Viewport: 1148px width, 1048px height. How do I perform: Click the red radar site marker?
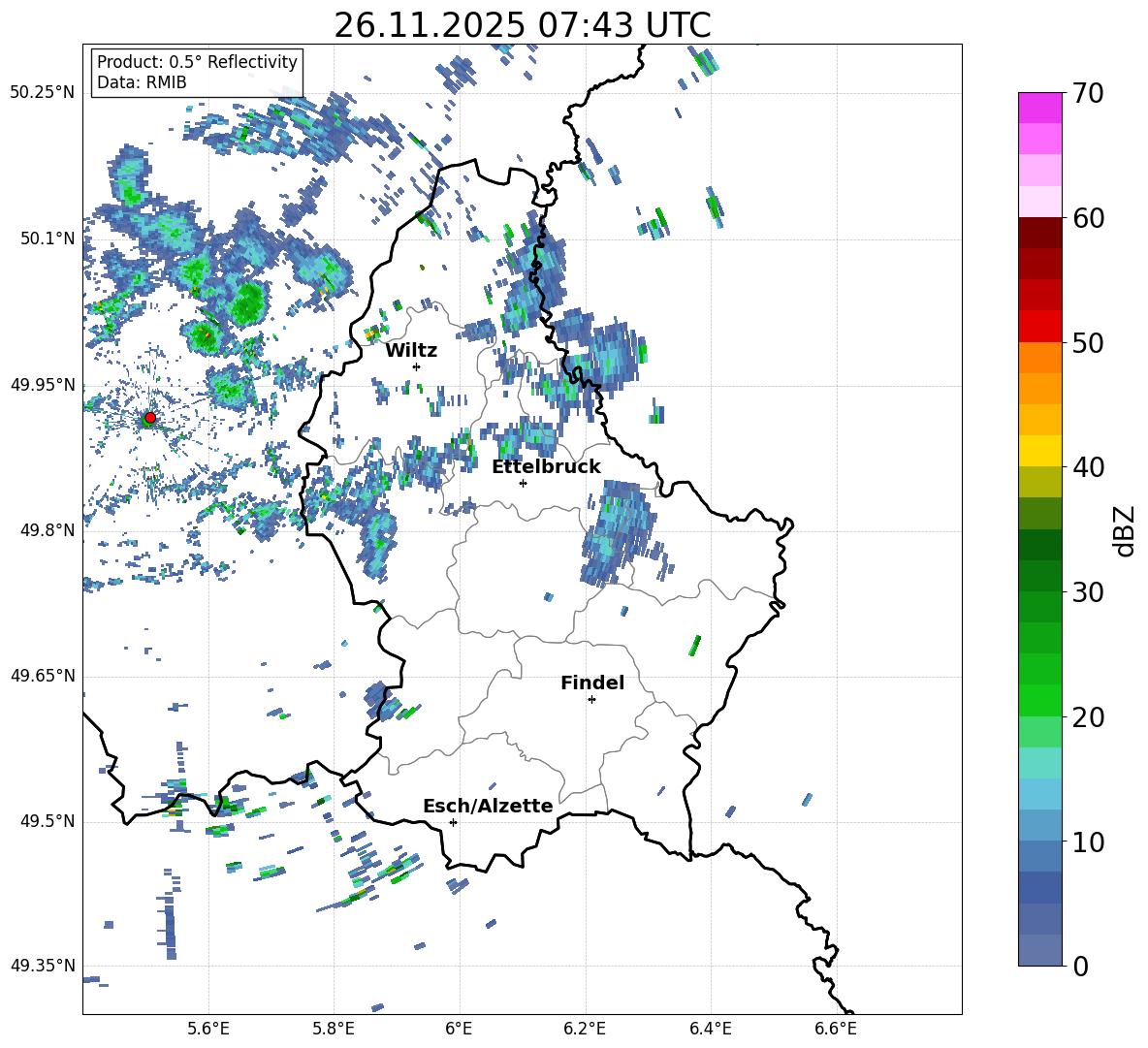pos(150,418)
